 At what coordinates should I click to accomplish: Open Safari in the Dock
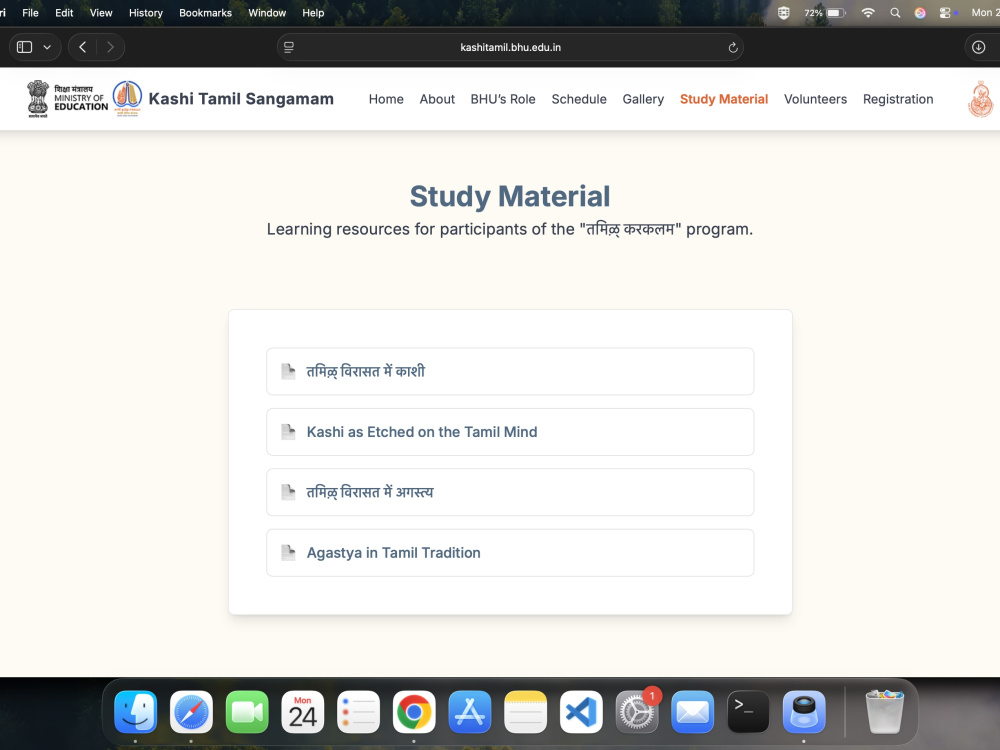pos(191,712)
